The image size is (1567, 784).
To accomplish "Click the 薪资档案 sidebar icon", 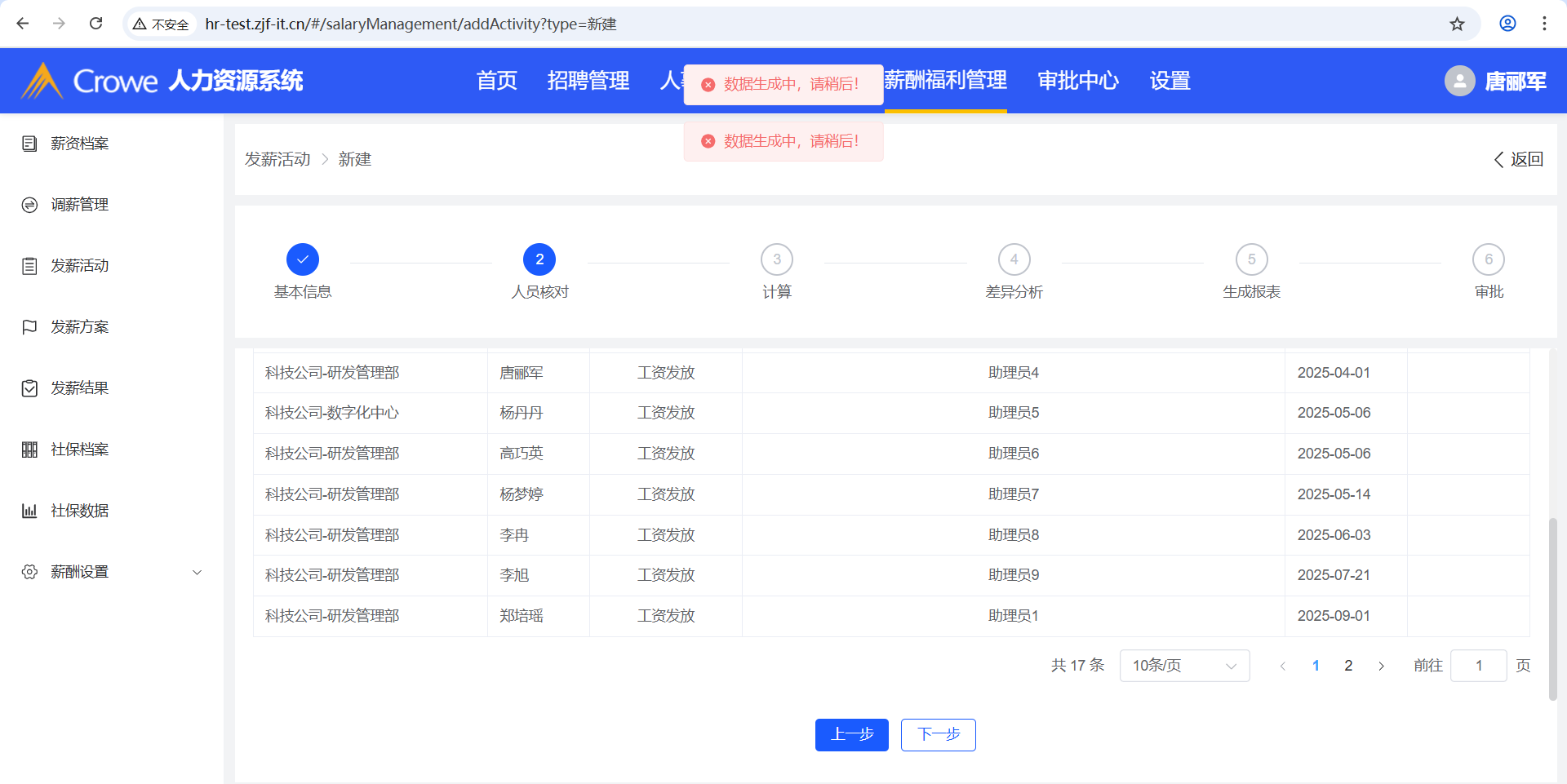I will (29, 144).
